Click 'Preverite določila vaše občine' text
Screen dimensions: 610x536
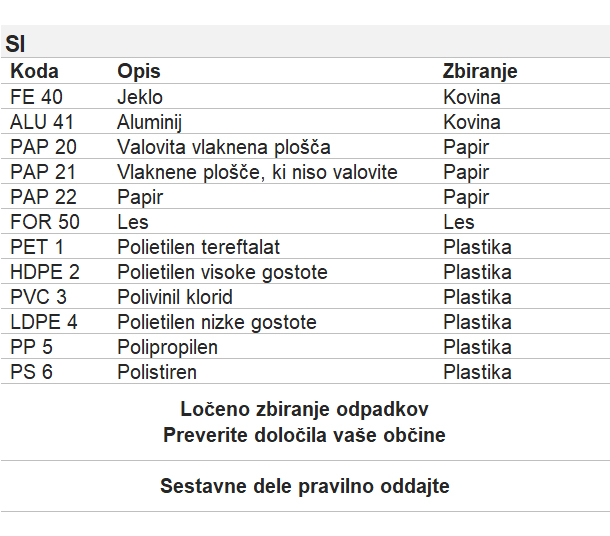click(x=304, y=435)
